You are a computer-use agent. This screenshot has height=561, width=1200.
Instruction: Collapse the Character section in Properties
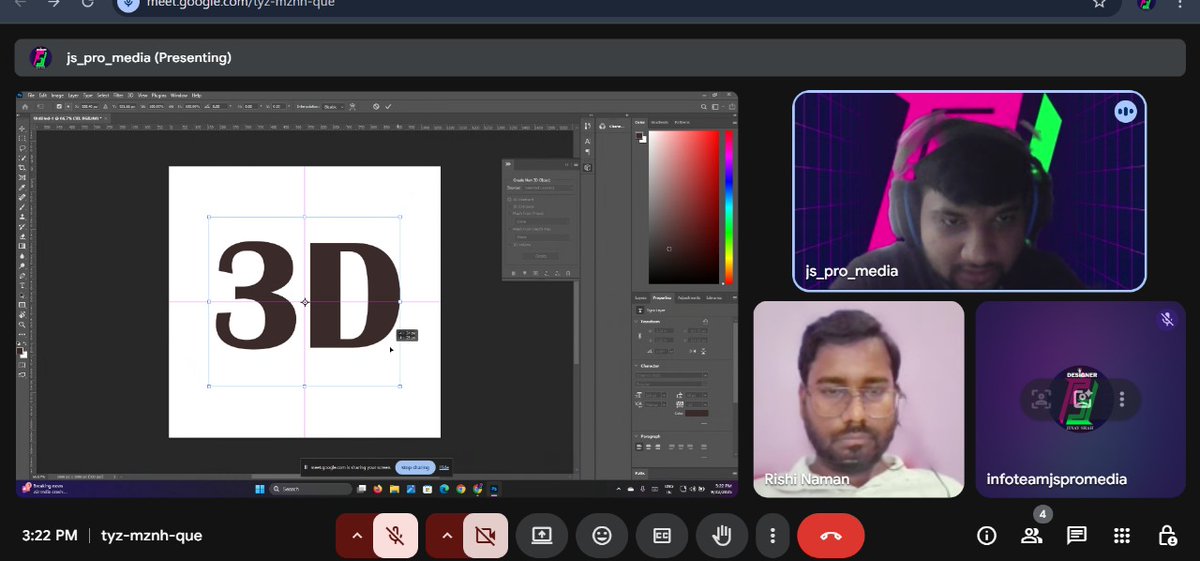(637, 365)
